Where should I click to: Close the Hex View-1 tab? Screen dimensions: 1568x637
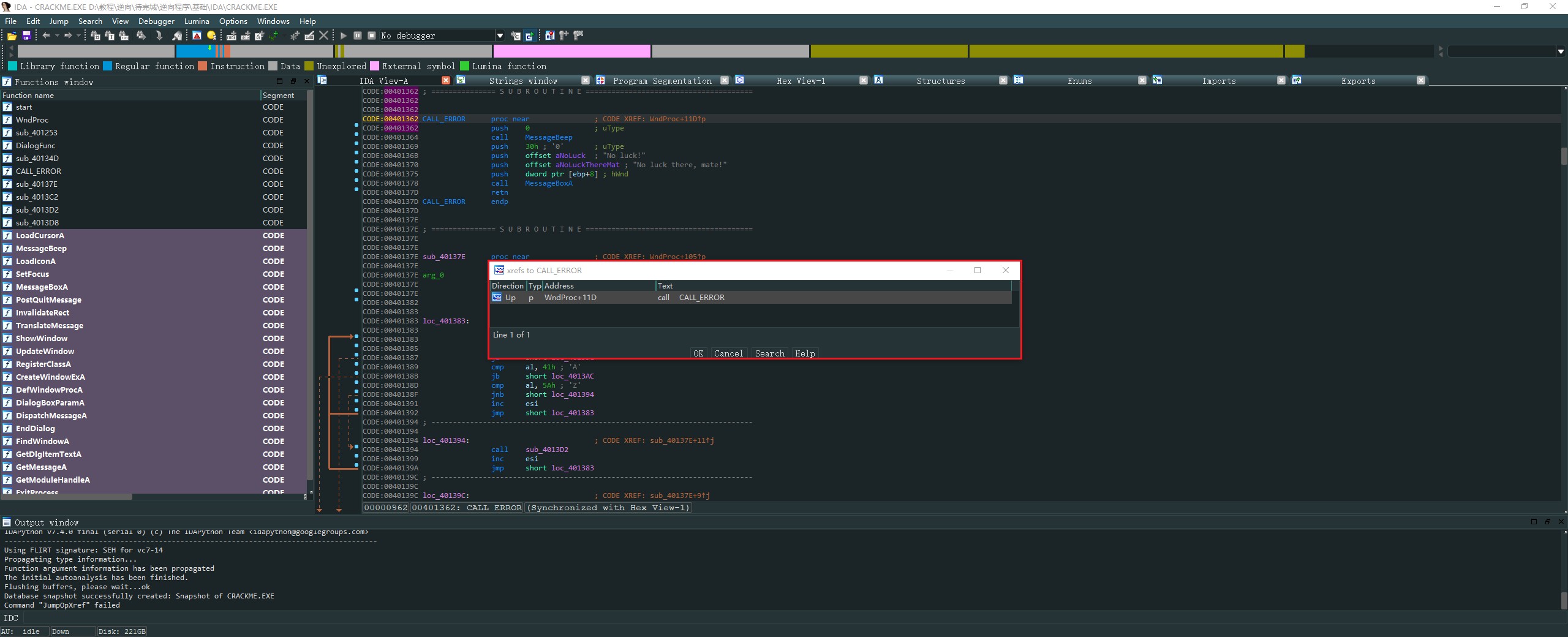[863, 81]
